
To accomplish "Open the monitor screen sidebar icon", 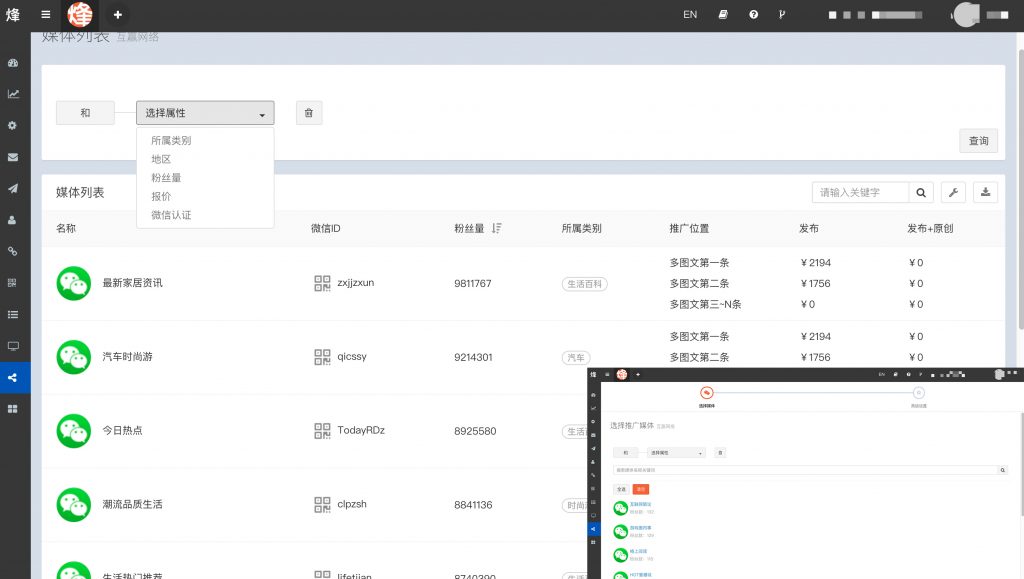I will click(x=12, y=346).
